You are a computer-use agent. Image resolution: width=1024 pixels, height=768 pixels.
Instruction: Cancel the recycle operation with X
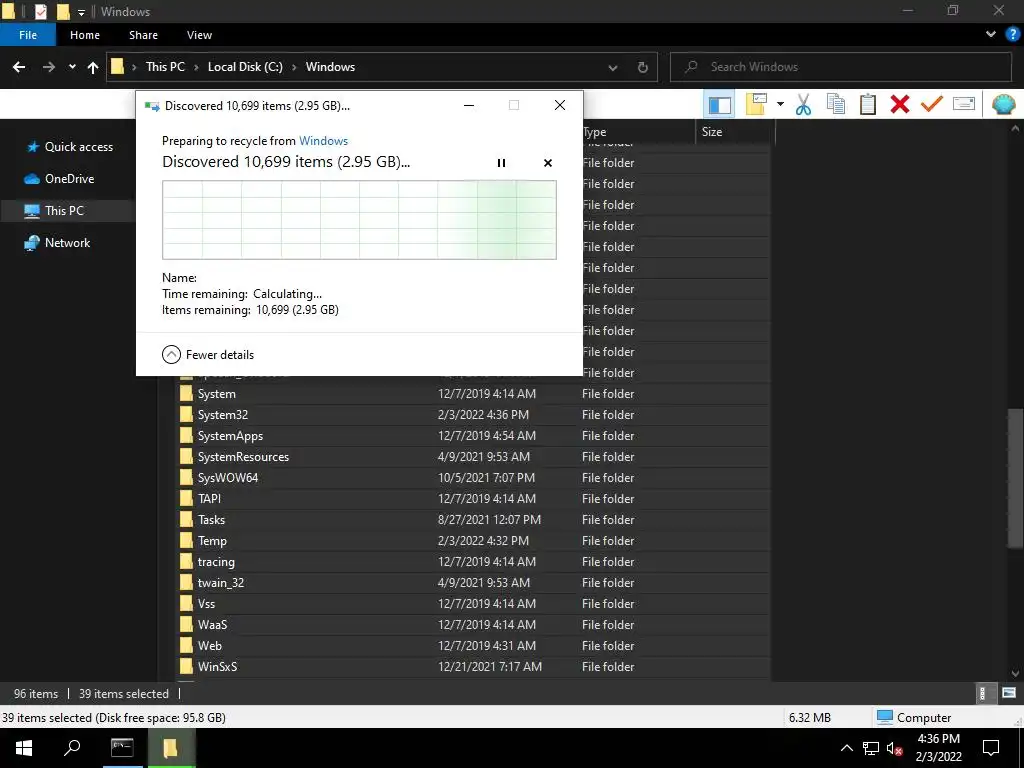click(547, 163)
